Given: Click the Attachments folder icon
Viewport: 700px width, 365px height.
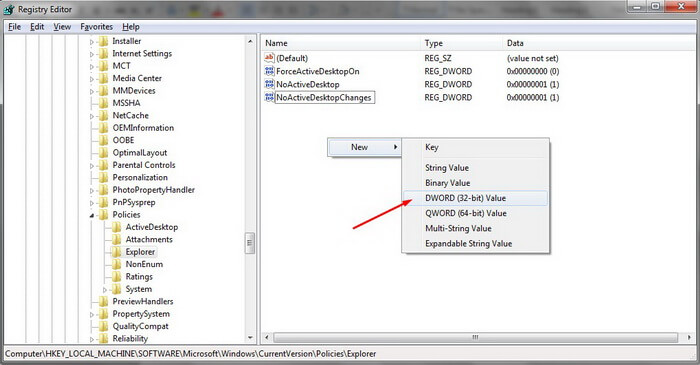Looking at the screenshot, I should 117,240.
